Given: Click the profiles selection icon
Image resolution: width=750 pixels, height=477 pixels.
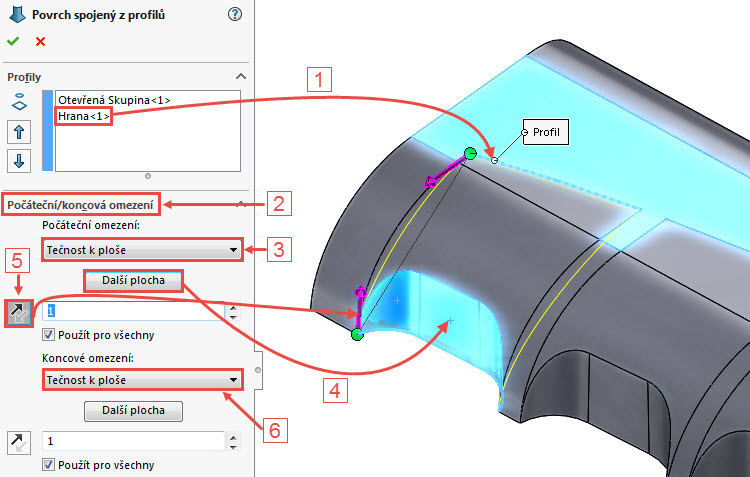Looking at the screenshot, I should click(19, 101).
